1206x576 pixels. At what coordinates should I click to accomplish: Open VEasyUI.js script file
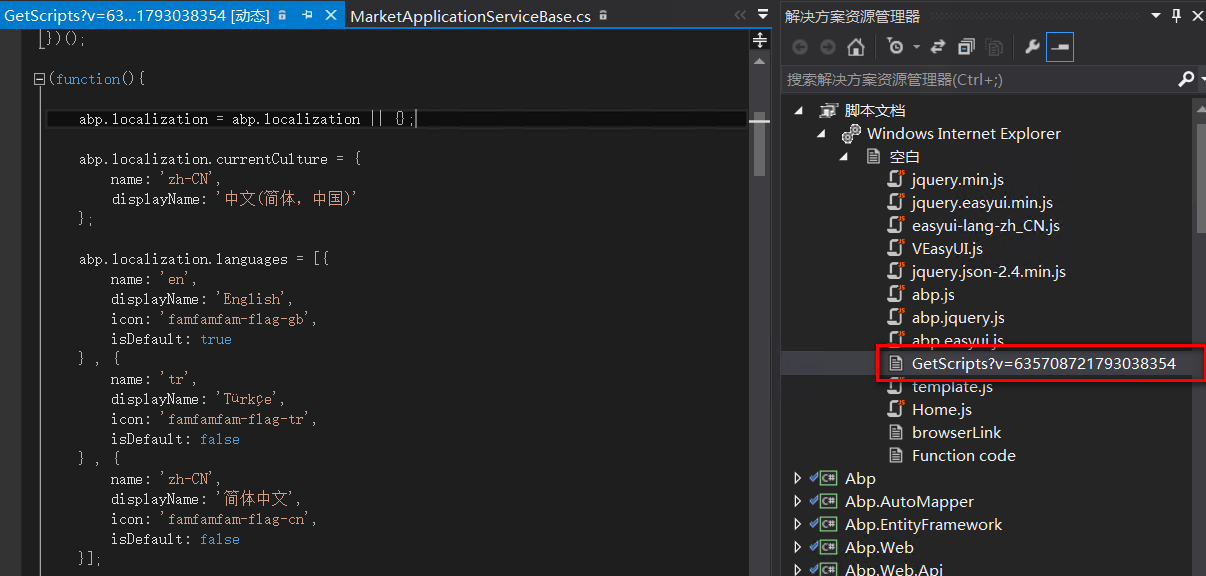click(x=947, y=248)
